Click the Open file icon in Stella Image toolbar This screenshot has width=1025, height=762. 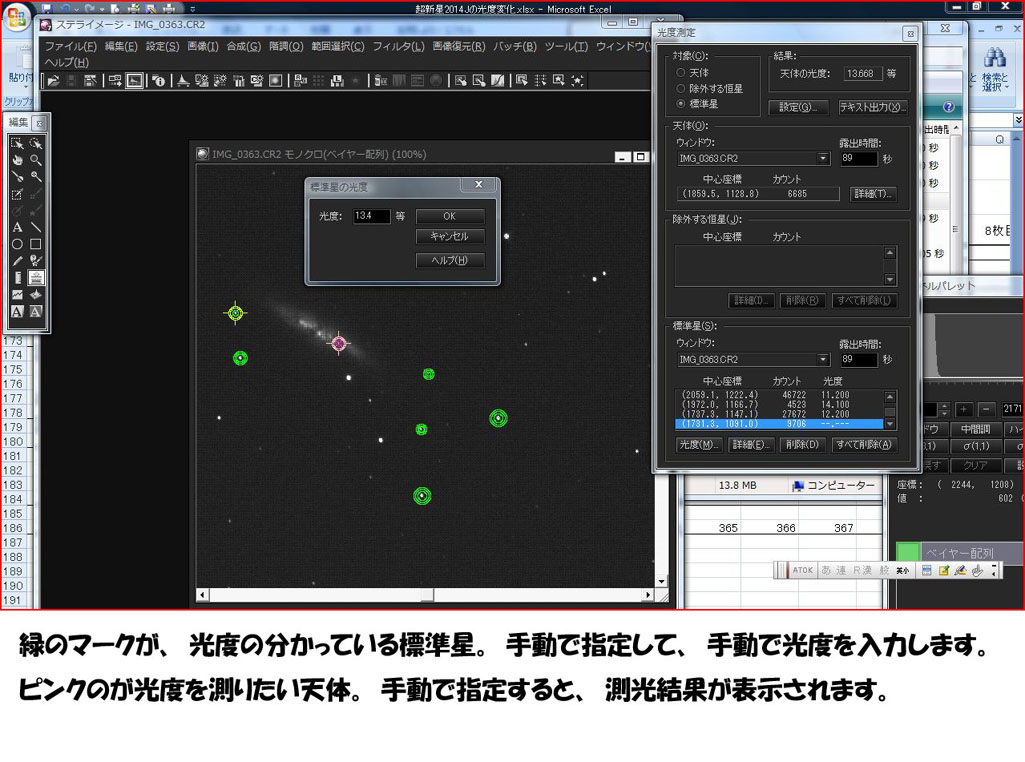(54, 80)
